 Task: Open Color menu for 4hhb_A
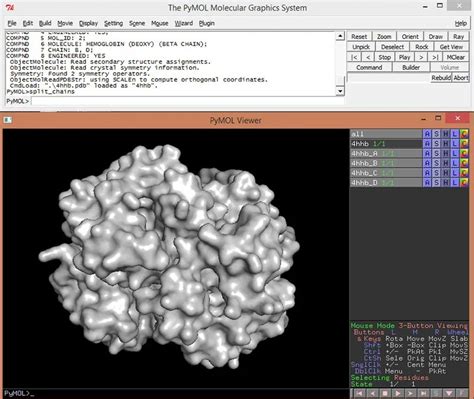pos(464,153)
